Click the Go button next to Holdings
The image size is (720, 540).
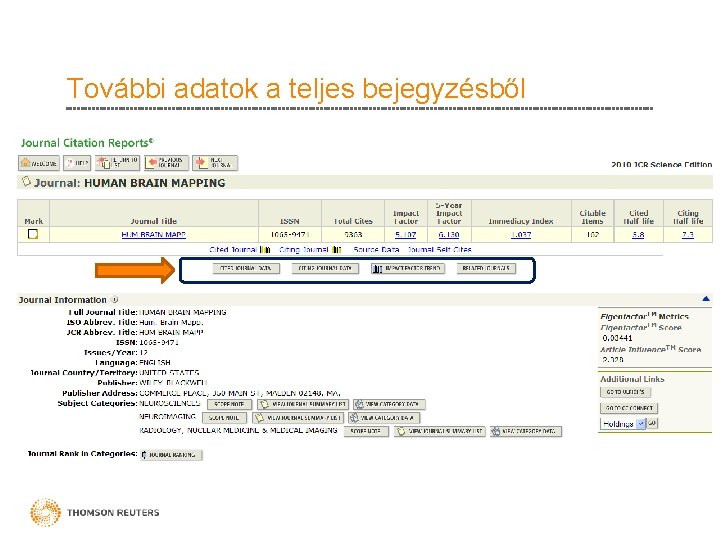point(652,423)
